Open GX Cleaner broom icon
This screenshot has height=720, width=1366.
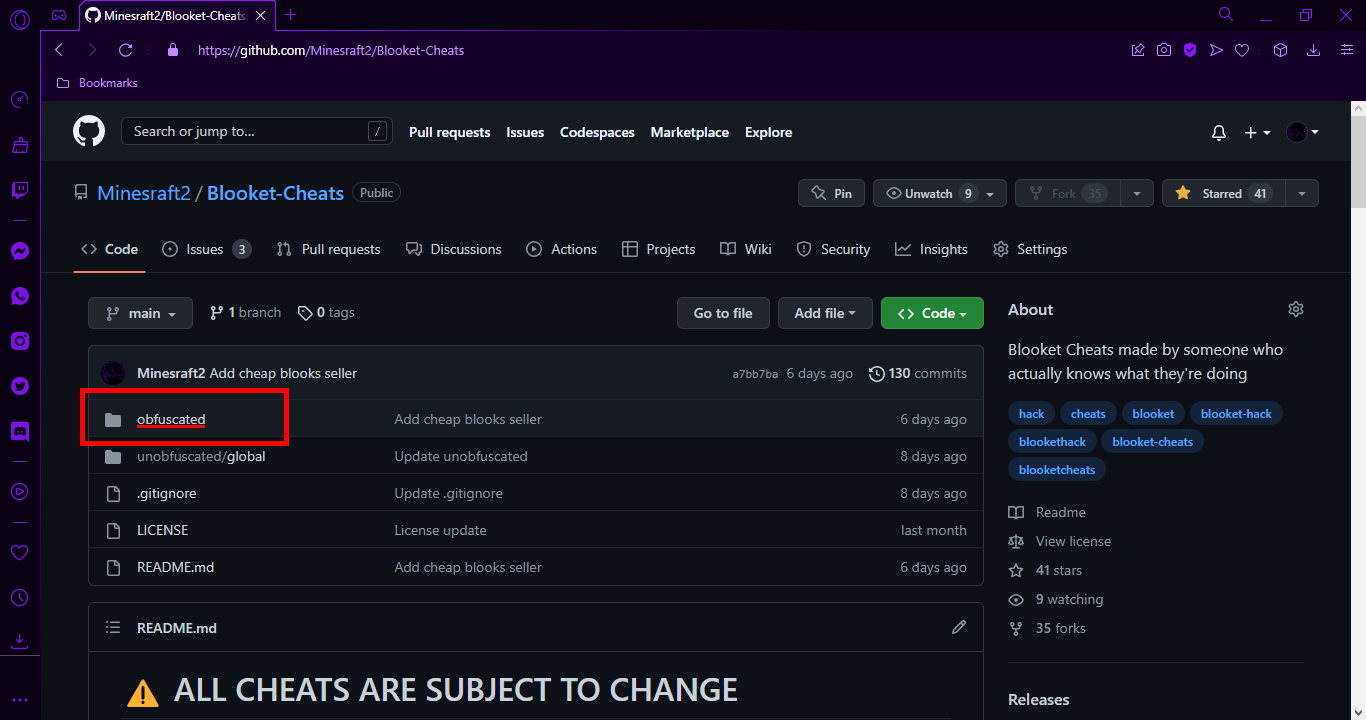pyautogui.click(x=19, y=146)
